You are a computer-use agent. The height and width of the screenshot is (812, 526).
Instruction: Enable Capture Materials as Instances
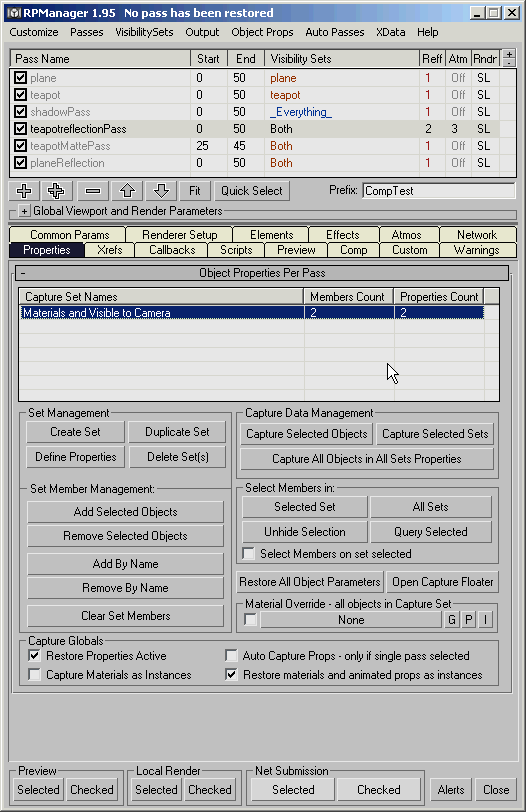[34, 675]
